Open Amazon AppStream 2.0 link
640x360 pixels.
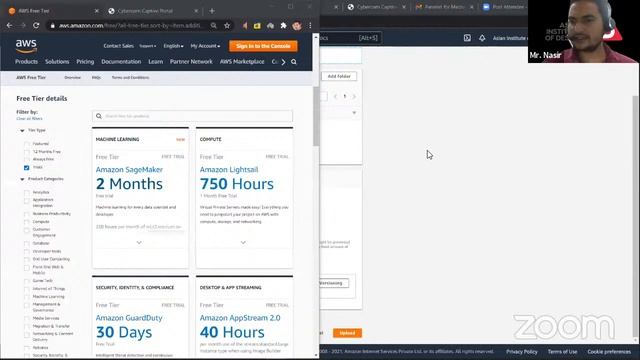pyautogui.click(x=240, y=318)
